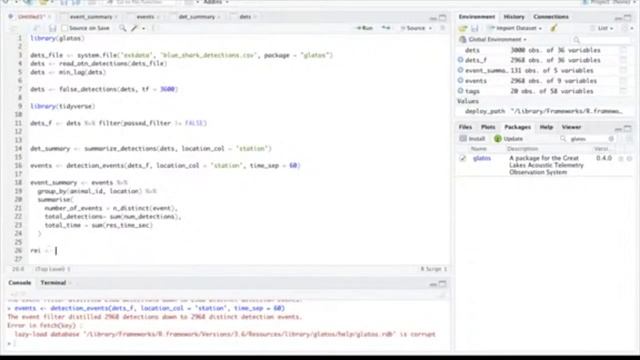Screen dimensions: 640x360
Task: View the dets_f table via its grid icon
Action: point(623,60)
